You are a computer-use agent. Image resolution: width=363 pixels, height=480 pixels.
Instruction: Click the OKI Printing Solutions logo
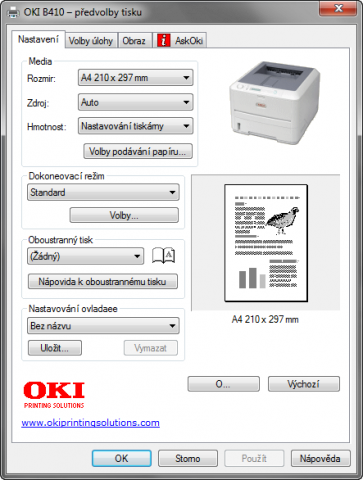click(54, 395)
